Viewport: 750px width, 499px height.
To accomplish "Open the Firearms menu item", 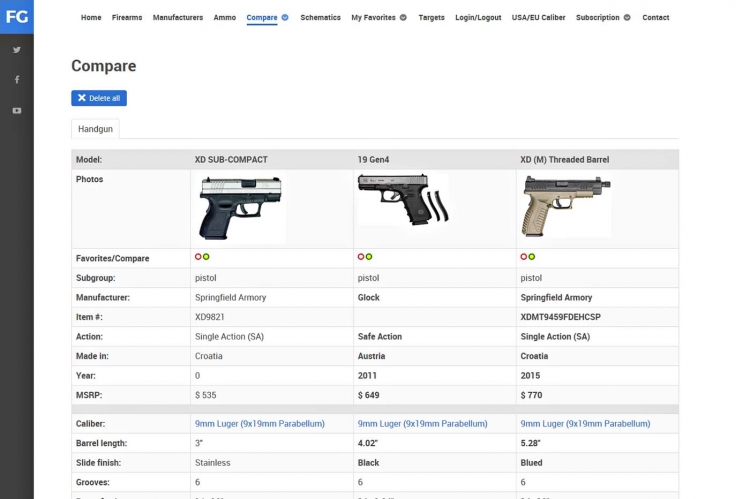I will (127, 18).
